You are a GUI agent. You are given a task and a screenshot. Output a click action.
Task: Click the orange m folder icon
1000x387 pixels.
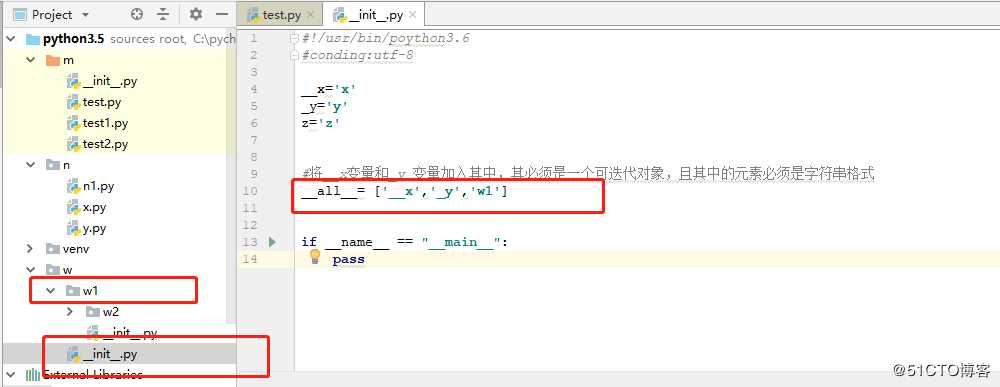point(53,60)
